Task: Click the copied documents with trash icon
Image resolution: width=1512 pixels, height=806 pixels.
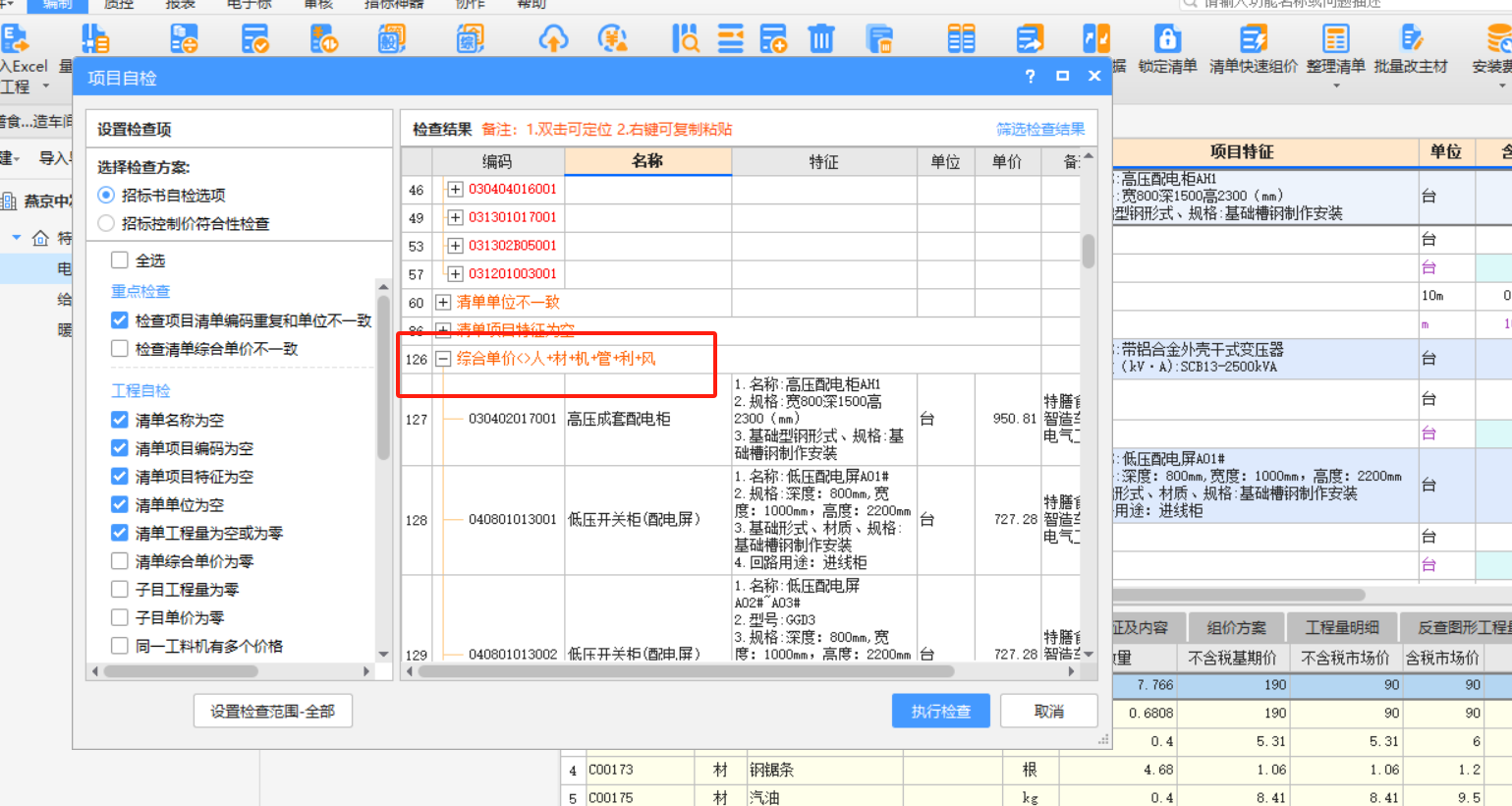Action: 879,39
